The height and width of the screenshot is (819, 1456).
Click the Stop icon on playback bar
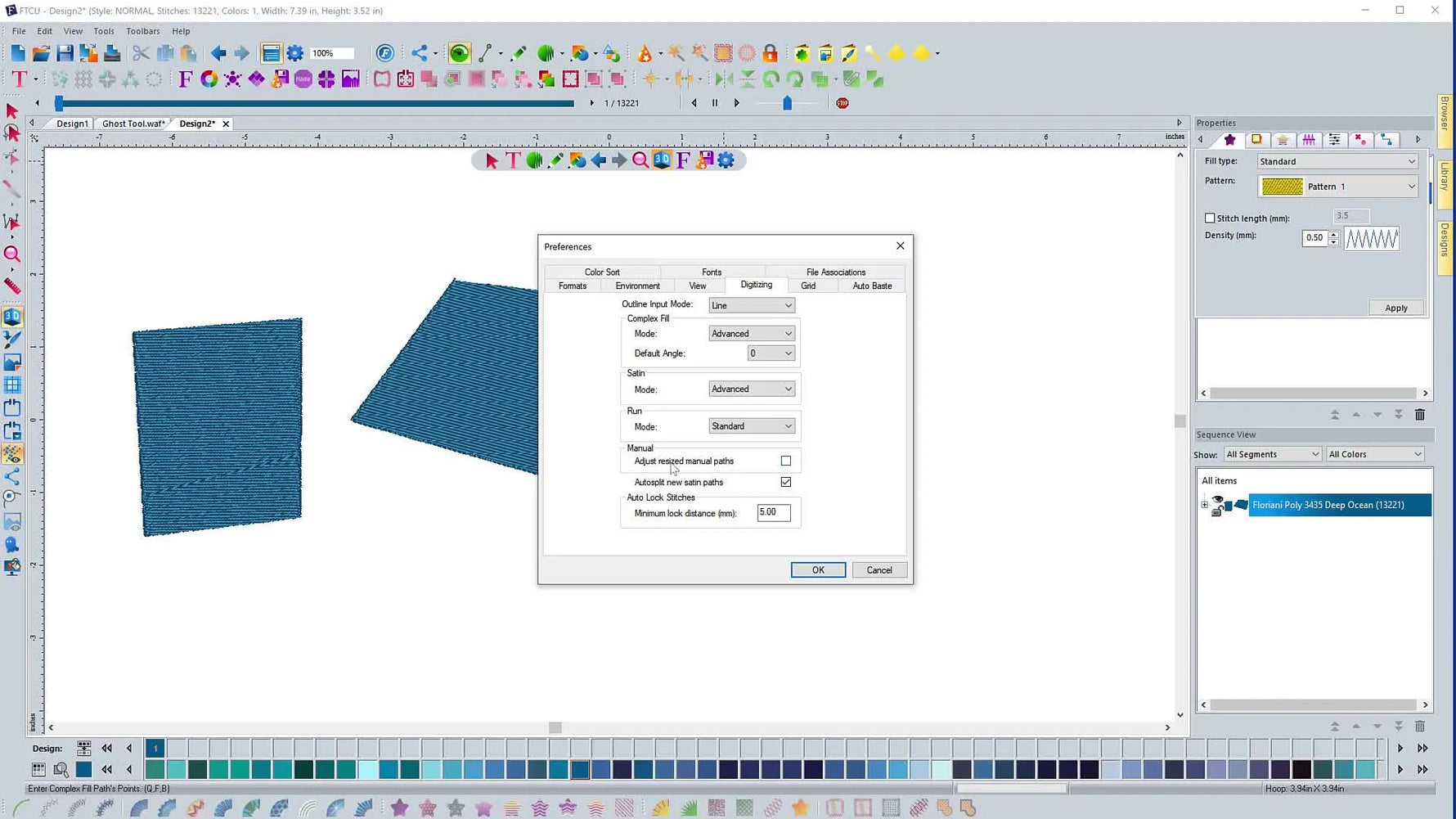pos(842,102)
